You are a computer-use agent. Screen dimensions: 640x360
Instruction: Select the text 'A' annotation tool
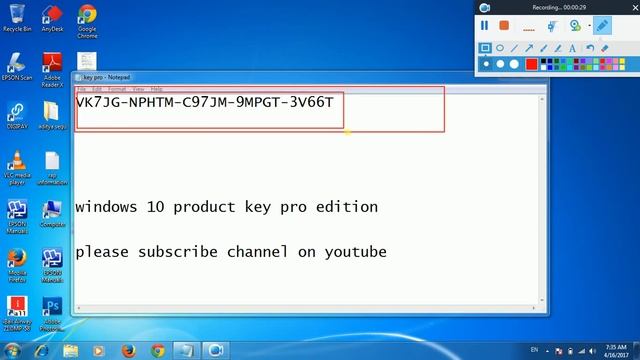[572, 48]
